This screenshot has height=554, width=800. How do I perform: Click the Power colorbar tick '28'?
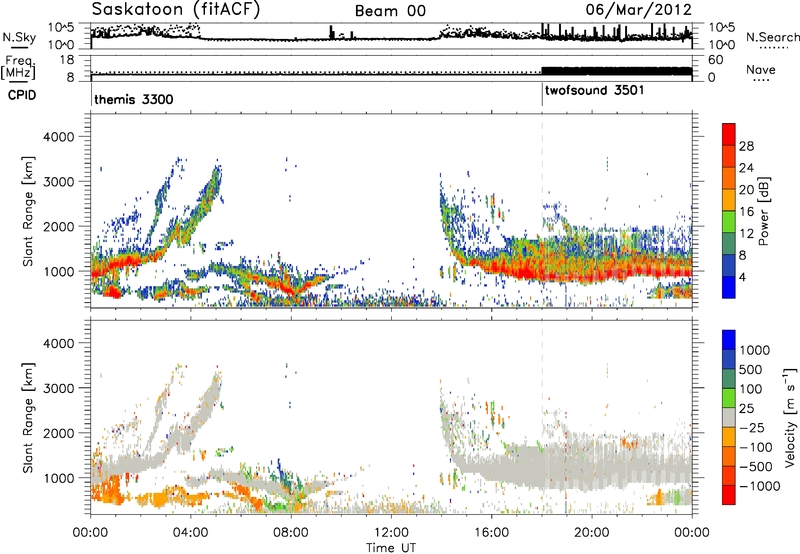point(746,146)
